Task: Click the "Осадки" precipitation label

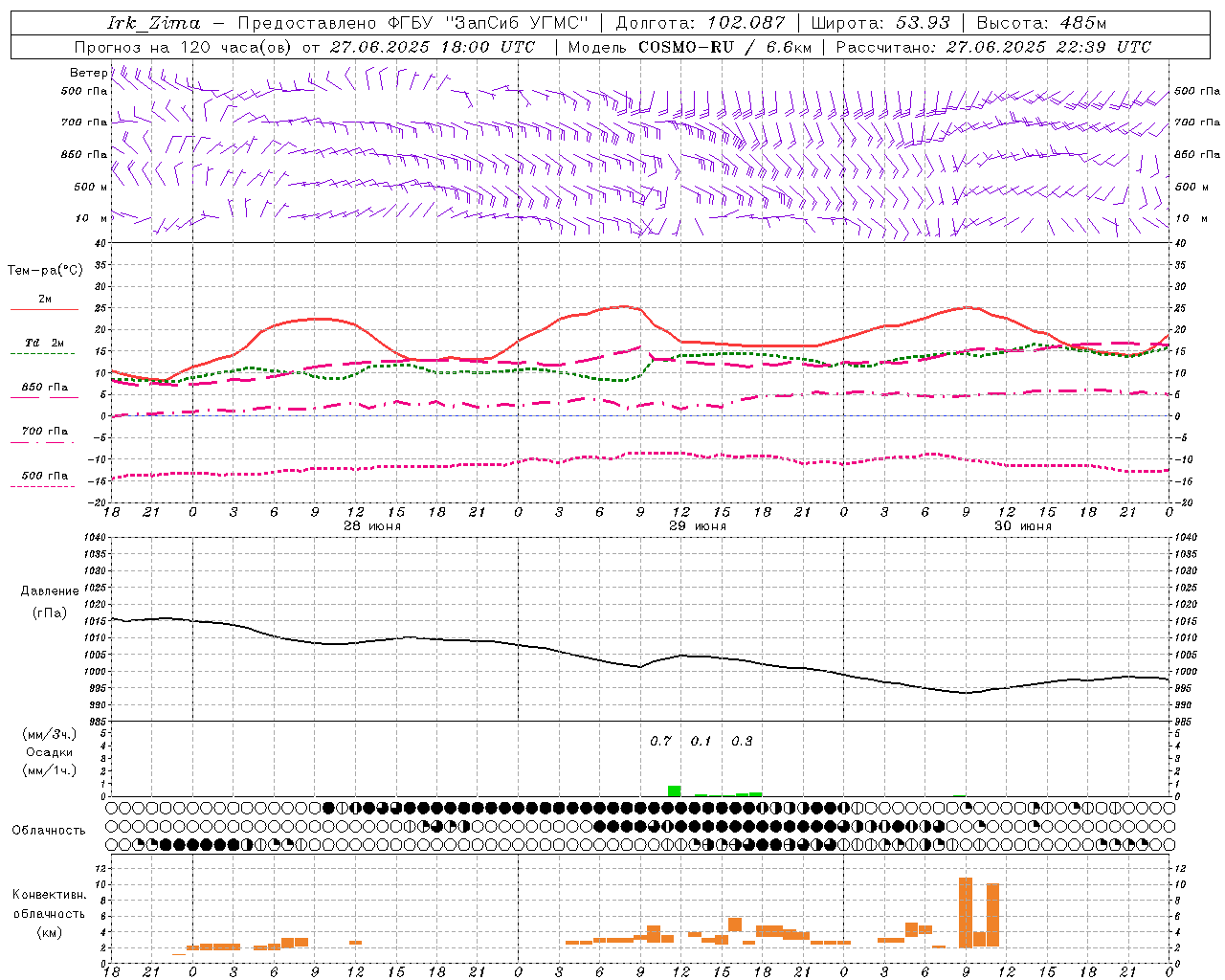Action: (49, 752)
